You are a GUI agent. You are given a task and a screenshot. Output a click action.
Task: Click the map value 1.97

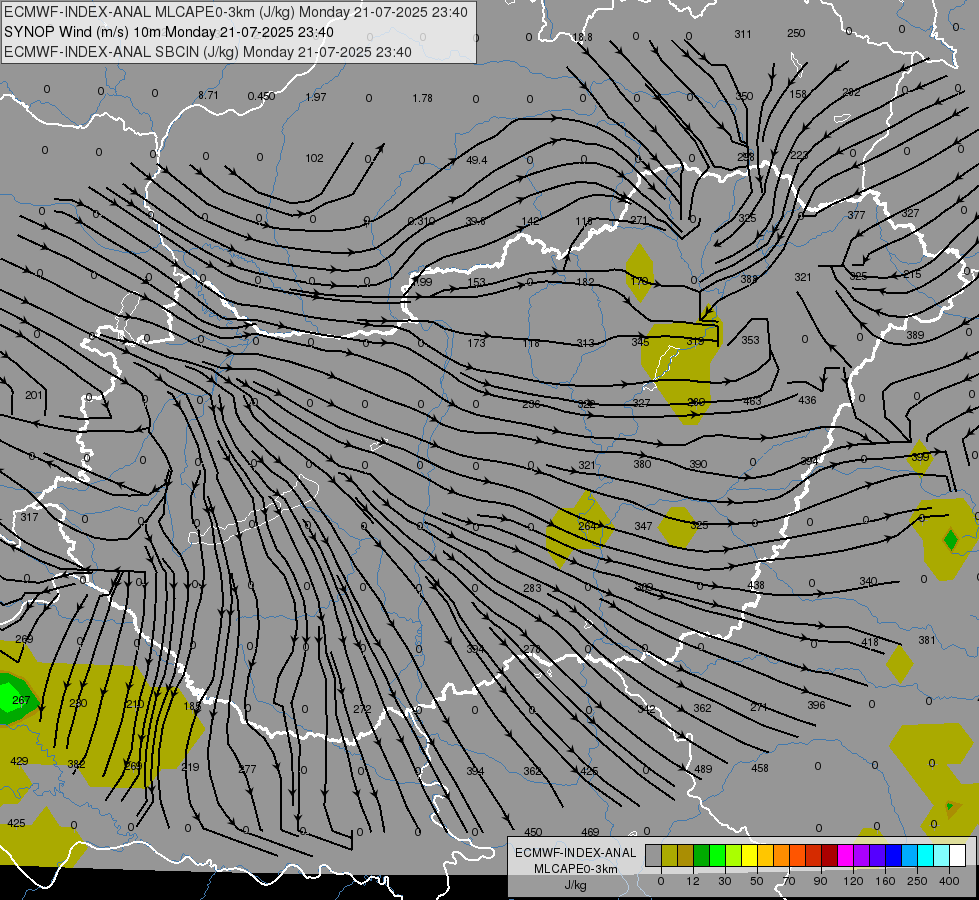pyautogui.click(x=316, y=97)
